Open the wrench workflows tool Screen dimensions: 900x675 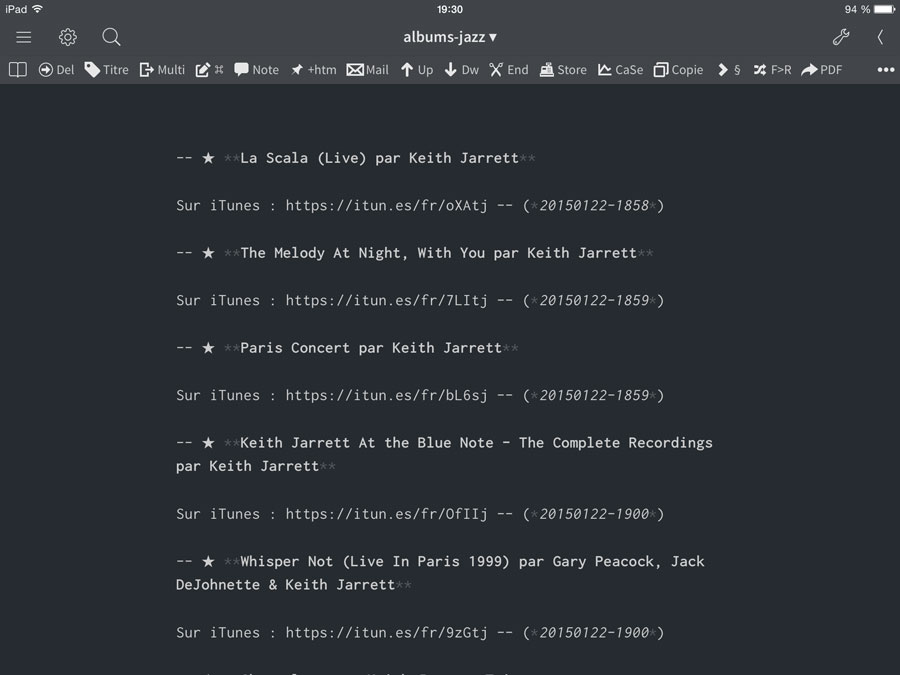pyautogui.click(x=841, y=37)
